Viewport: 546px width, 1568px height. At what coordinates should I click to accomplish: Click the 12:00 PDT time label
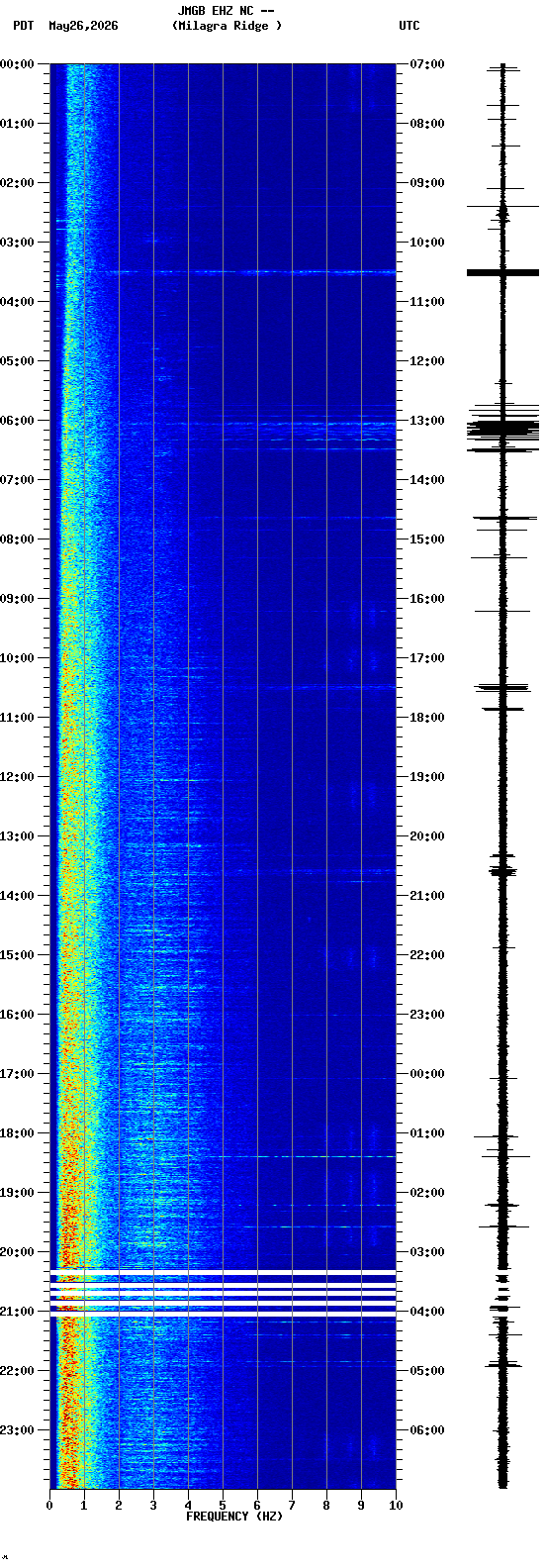point(17,777)
